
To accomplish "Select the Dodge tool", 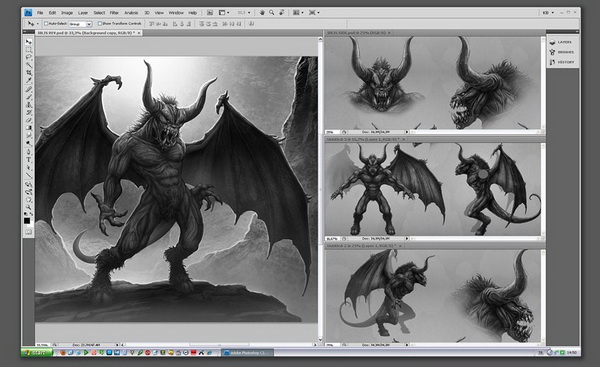I will [28, 143].
